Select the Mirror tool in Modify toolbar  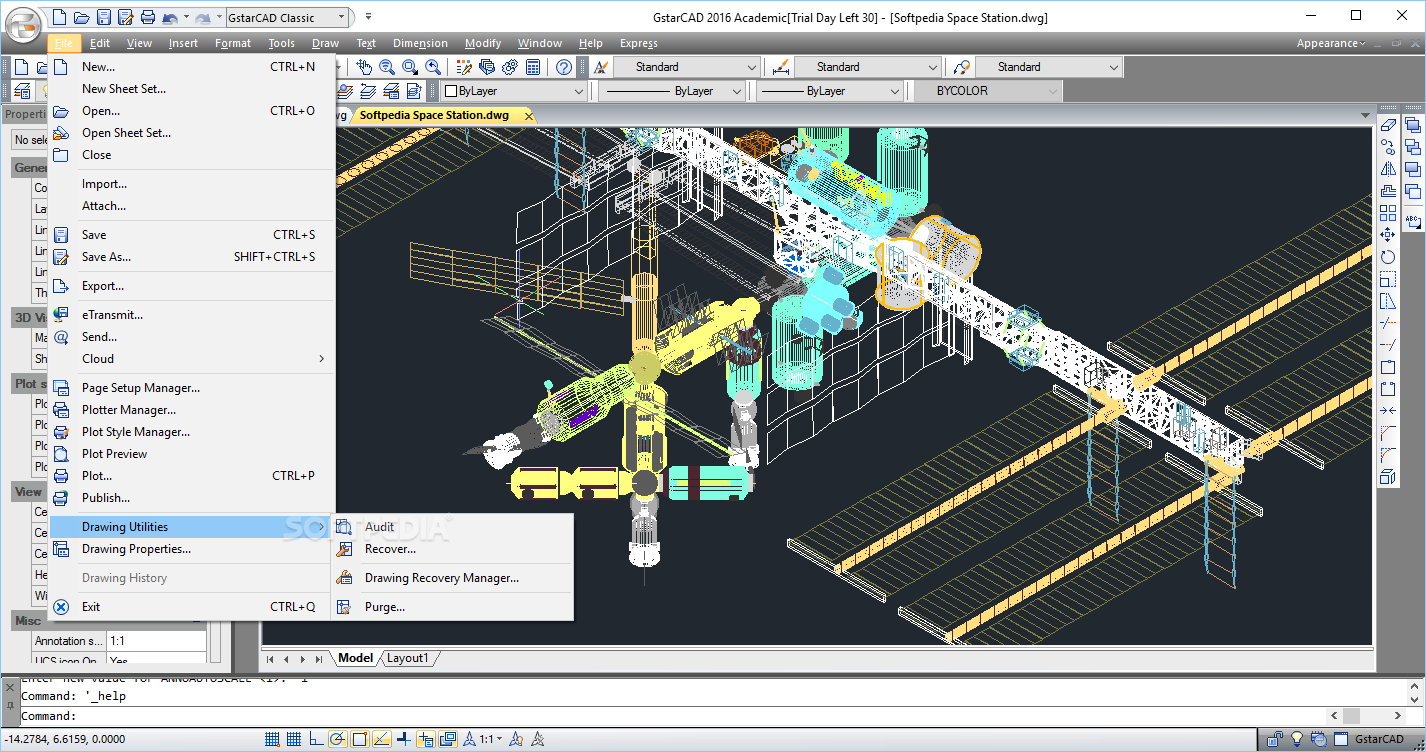tap(1388, 169)
